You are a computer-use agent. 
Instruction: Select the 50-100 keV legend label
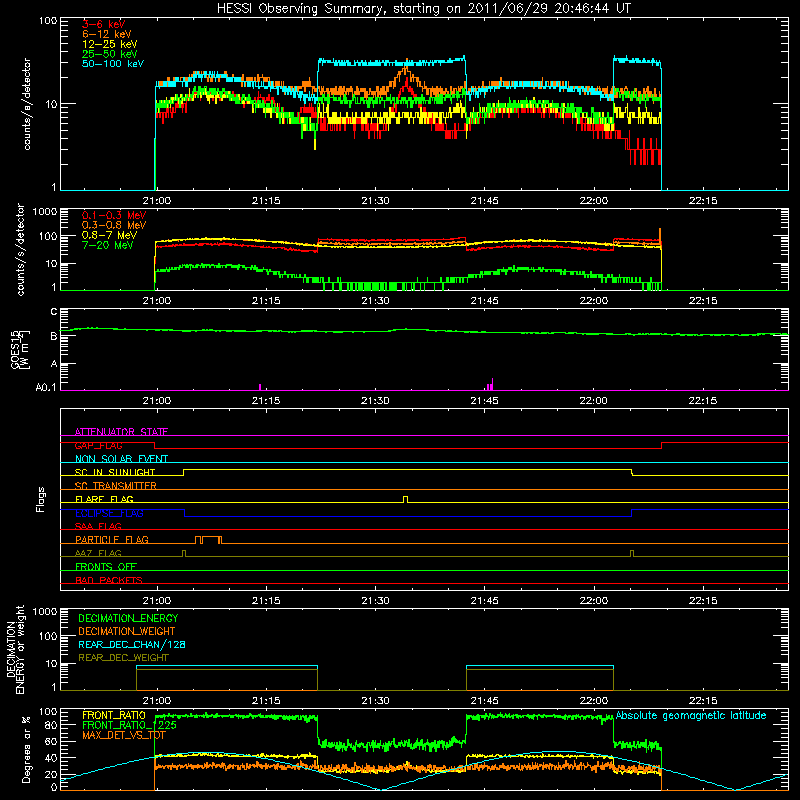[113, 64]
